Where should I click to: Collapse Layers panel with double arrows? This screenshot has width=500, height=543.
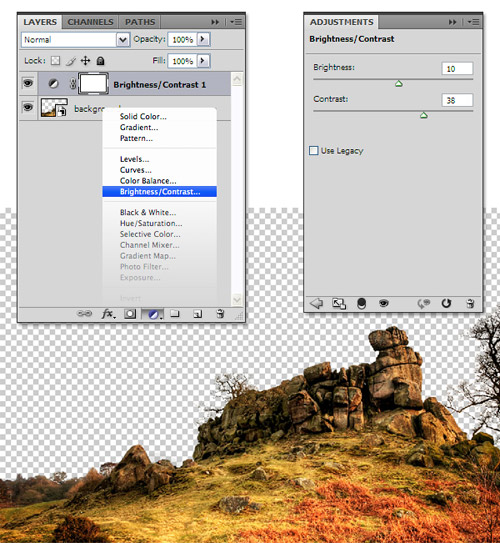click(x=215, y=22)
